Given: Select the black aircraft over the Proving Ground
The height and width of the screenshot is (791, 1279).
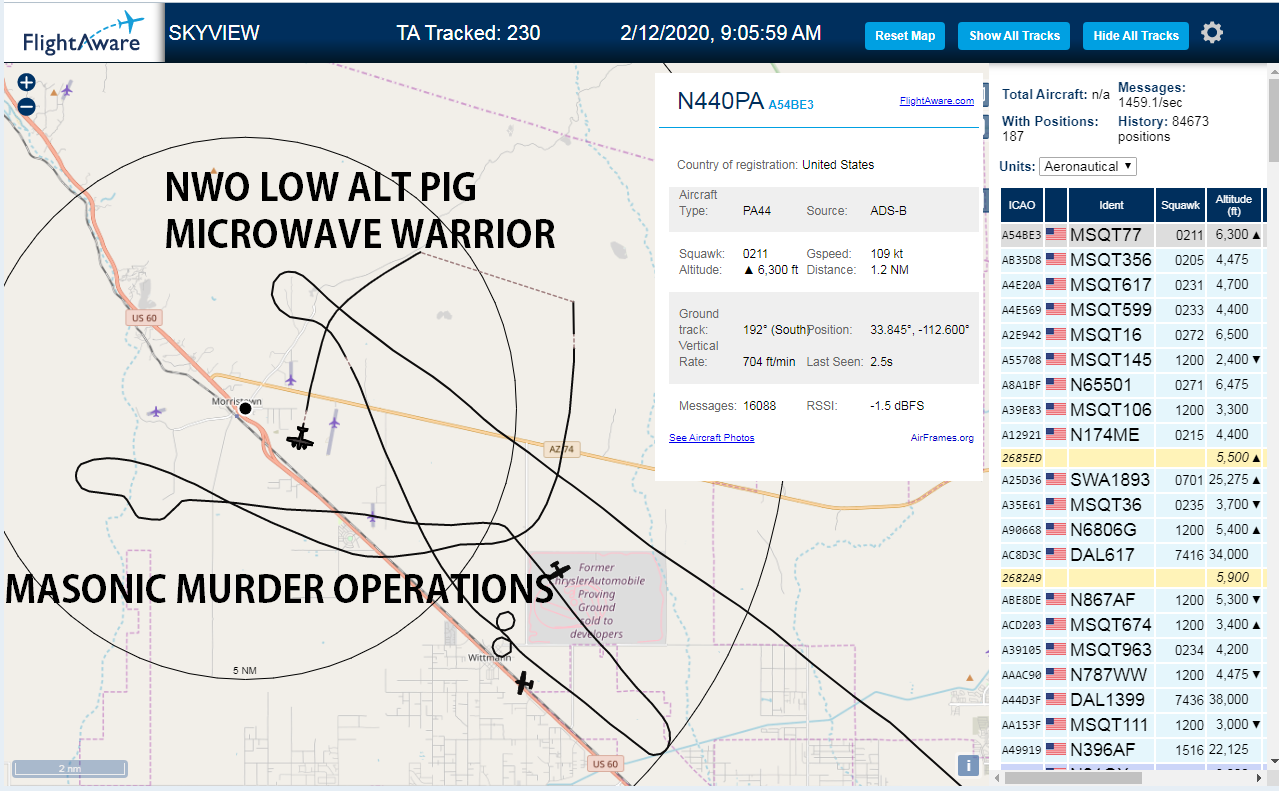Looking at the screenshot, I should point(560,571).
